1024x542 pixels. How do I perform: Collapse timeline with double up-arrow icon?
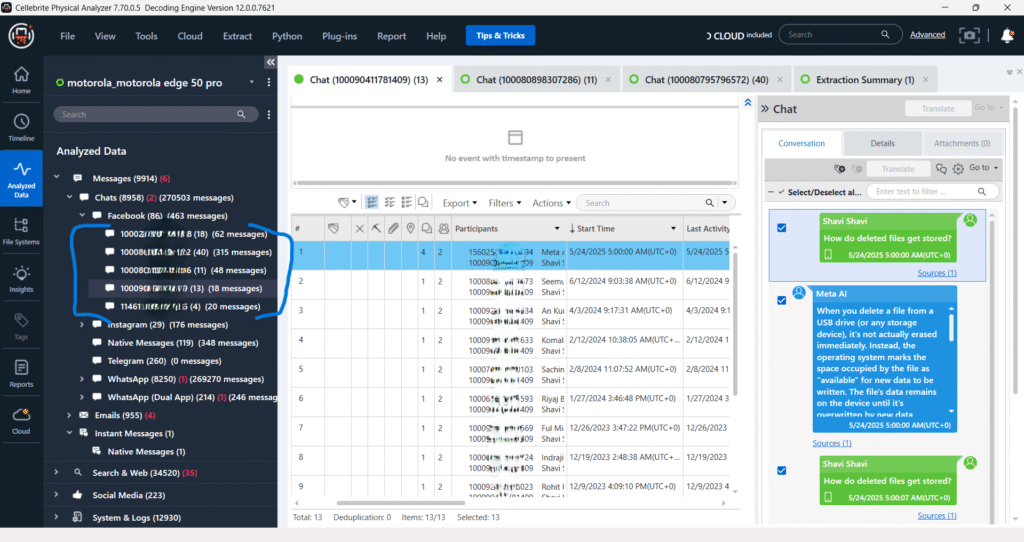click(748, 103)
